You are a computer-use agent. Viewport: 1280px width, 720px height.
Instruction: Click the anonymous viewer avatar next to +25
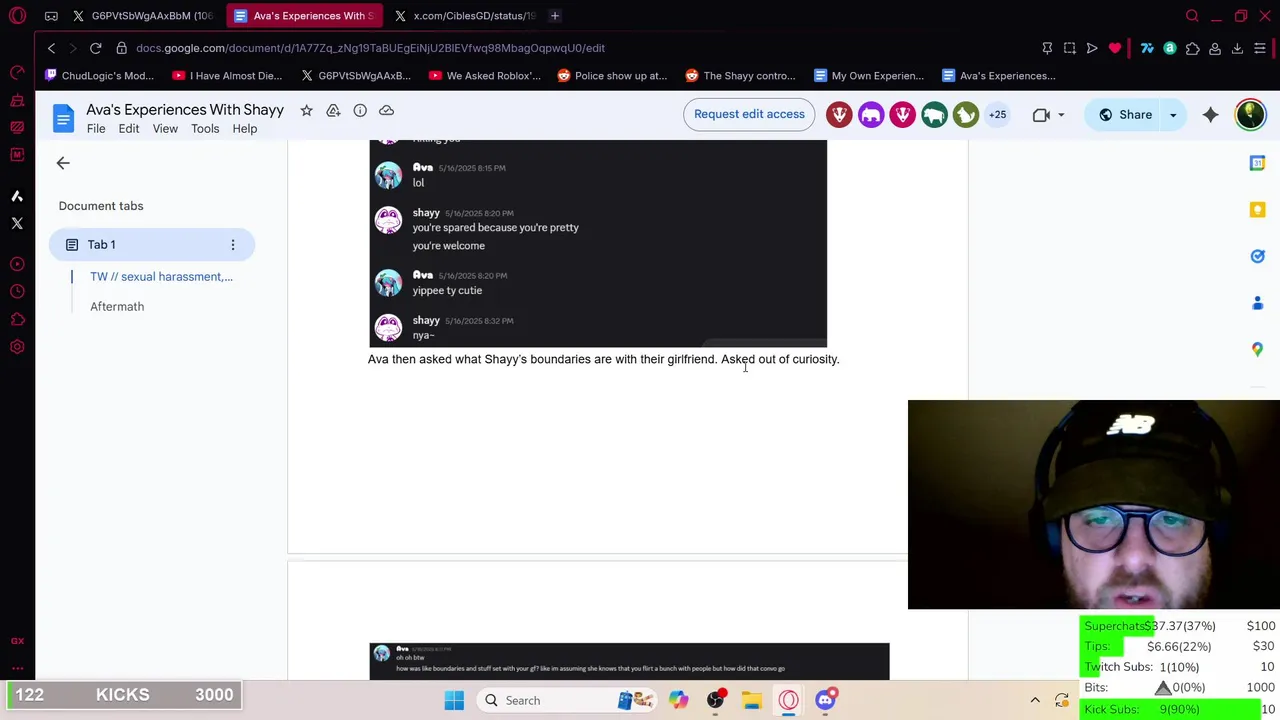(966, 115)
